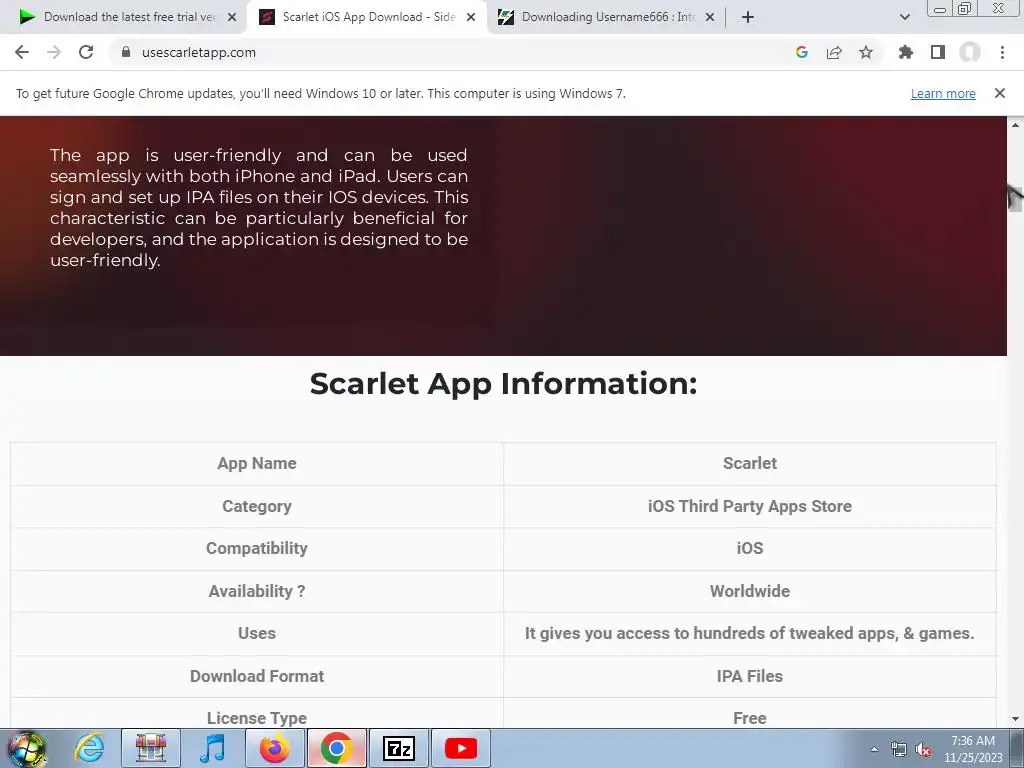The image size is (1024, 768).
Task: Open a new tab
Action: point(748,17)
